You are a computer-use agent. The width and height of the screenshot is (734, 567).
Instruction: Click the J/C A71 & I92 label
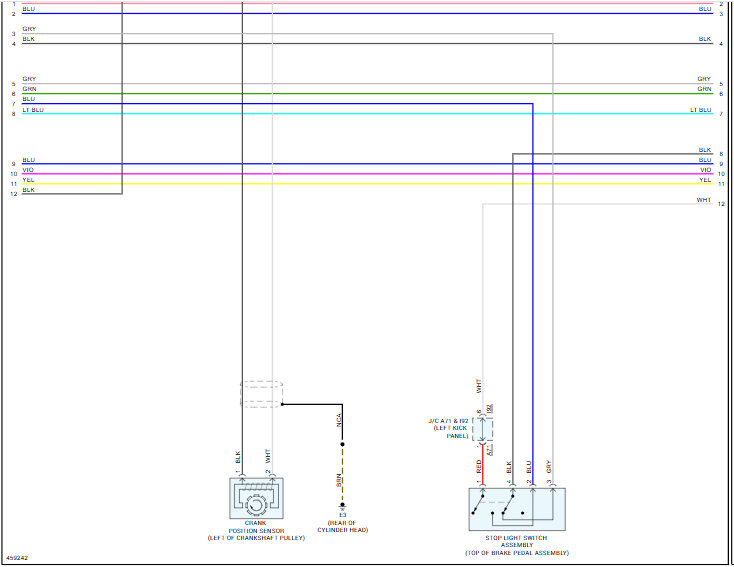(x=448, y=421)
